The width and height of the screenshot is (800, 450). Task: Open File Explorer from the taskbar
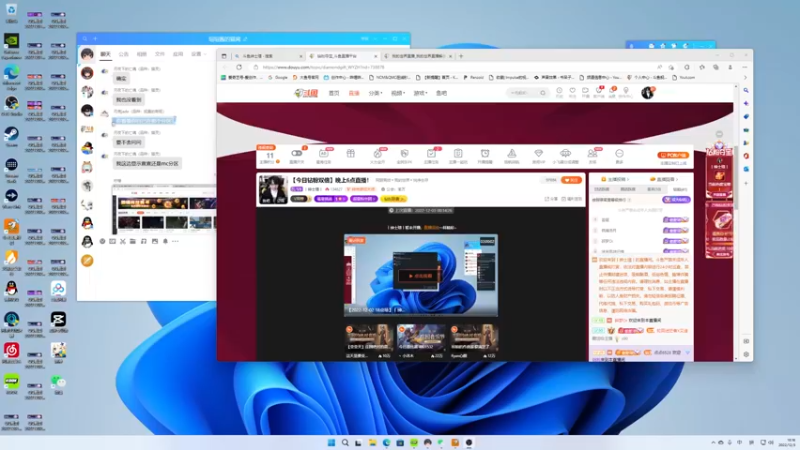[x=372, y=442]
